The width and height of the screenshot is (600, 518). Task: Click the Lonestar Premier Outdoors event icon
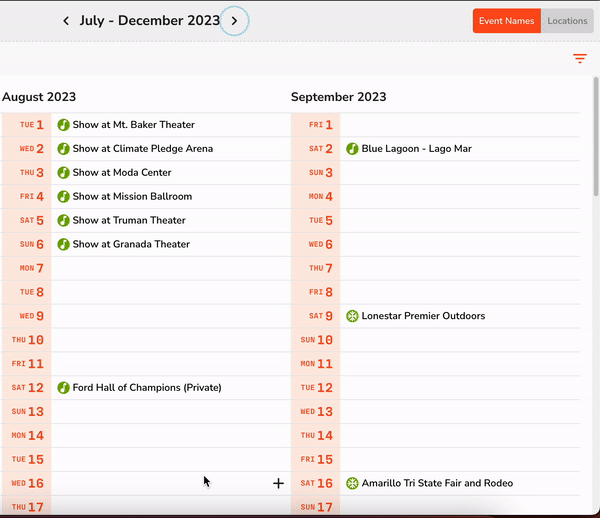pyautogui.click(x=352, y=316)
